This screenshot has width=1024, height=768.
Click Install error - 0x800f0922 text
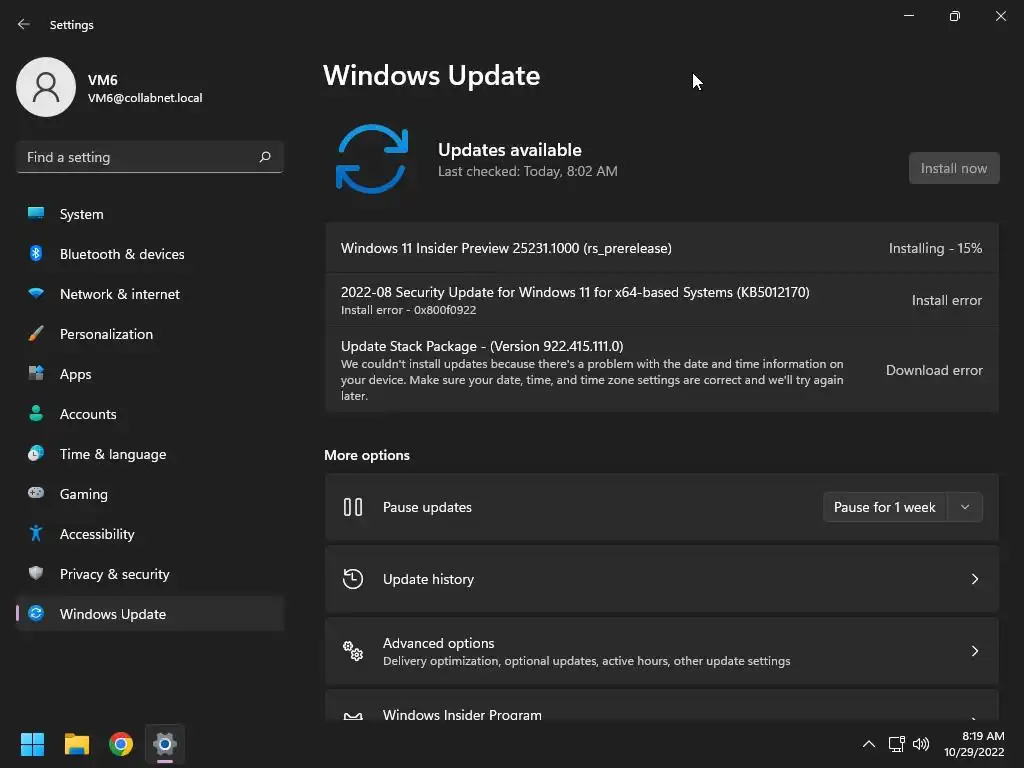(x=408, y=310)
